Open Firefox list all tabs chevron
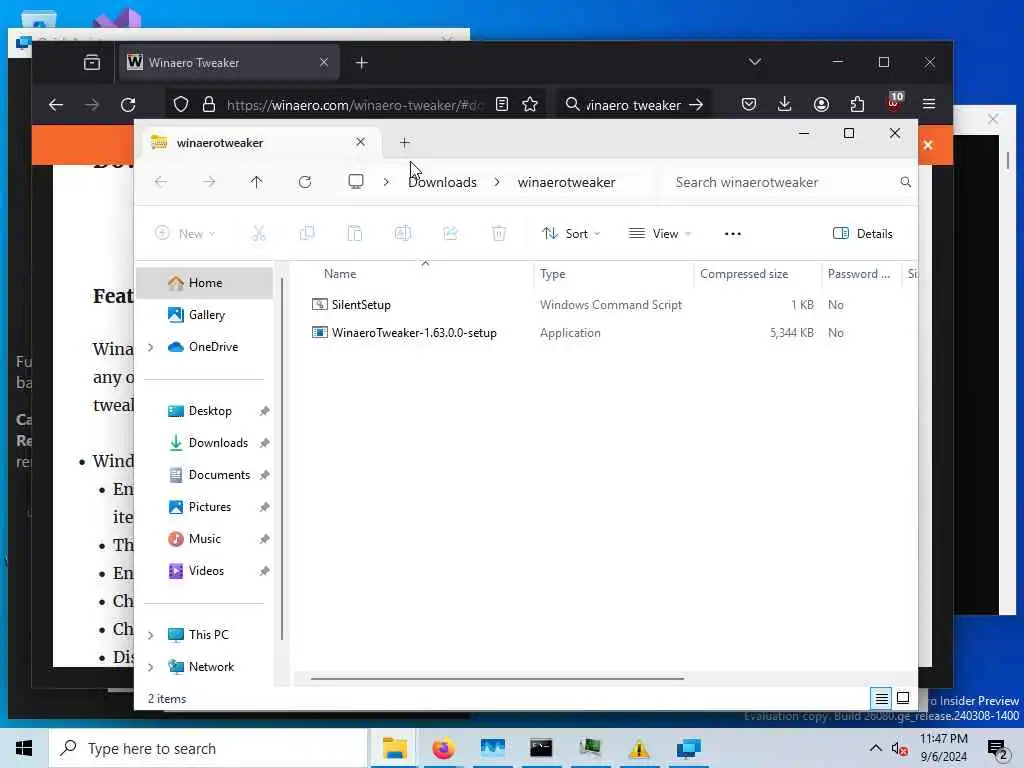This screenshot has height=768, width=1024. click(x=755, y=62)
